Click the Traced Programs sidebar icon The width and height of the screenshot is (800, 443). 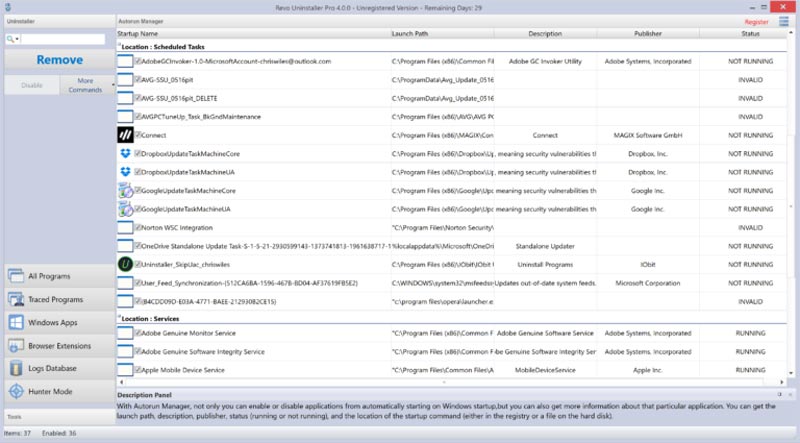click(16, 299)
